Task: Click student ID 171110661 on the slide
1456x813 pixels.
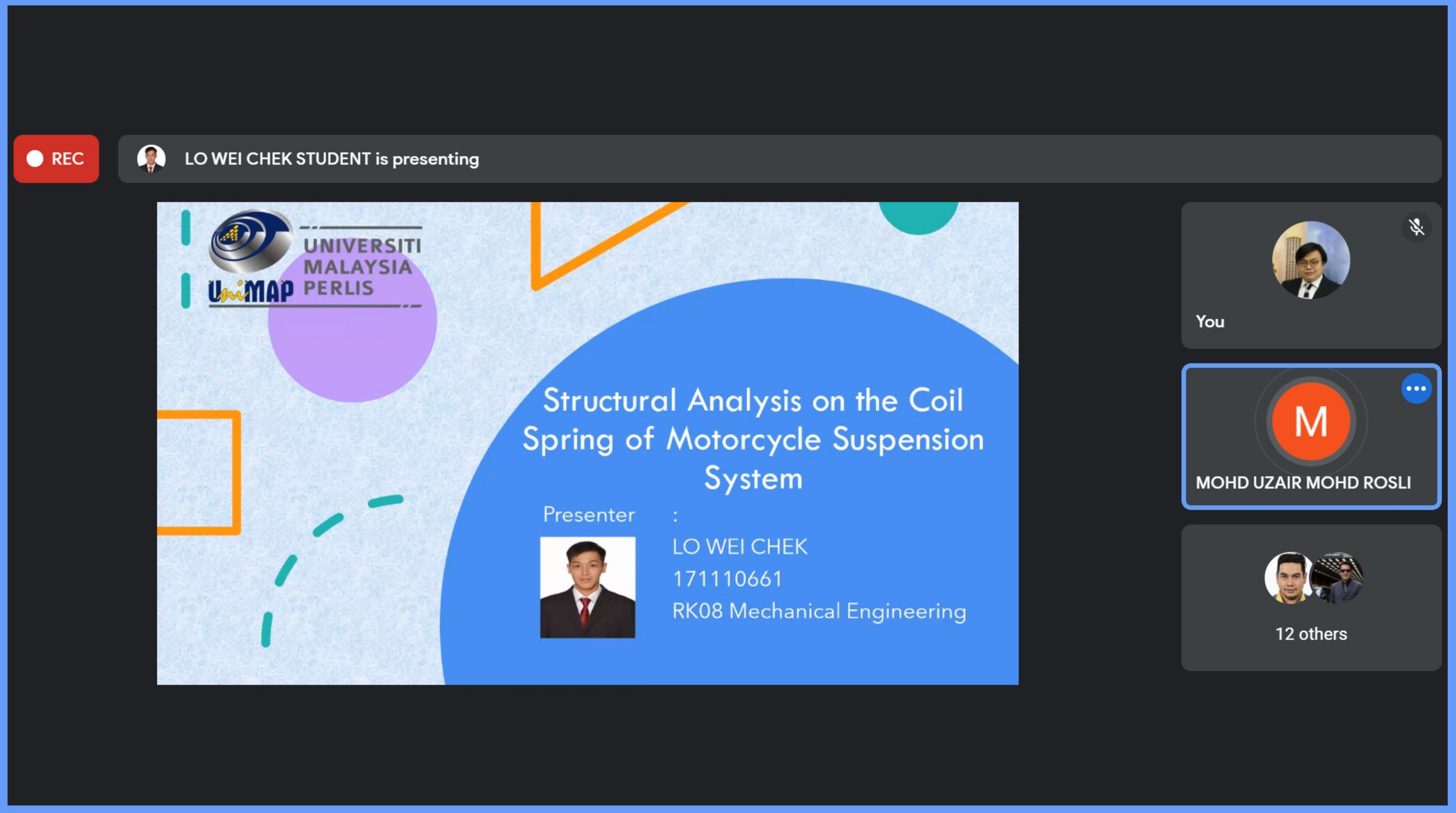Action: [x=727, y=579]
